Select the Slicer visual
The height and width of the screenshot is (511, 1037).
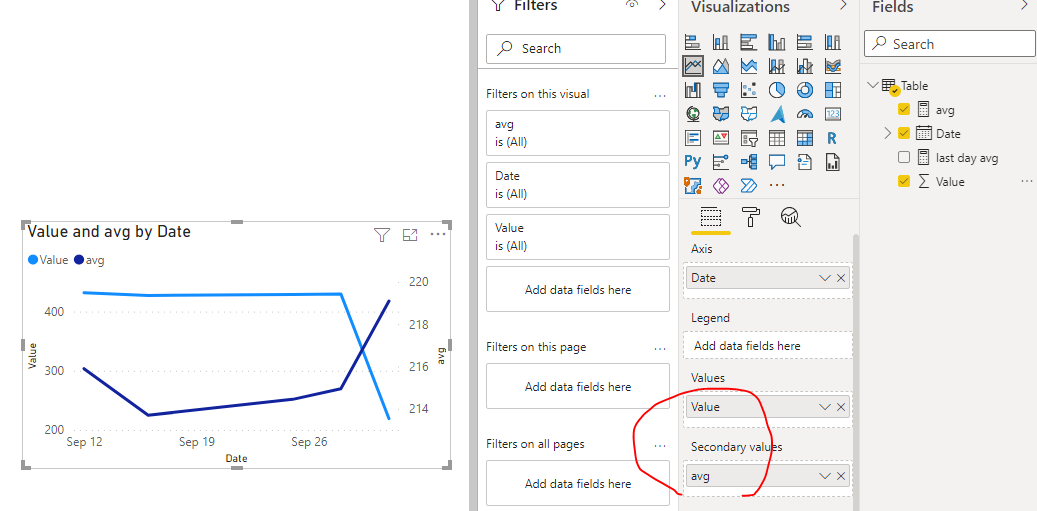[749, 138]
